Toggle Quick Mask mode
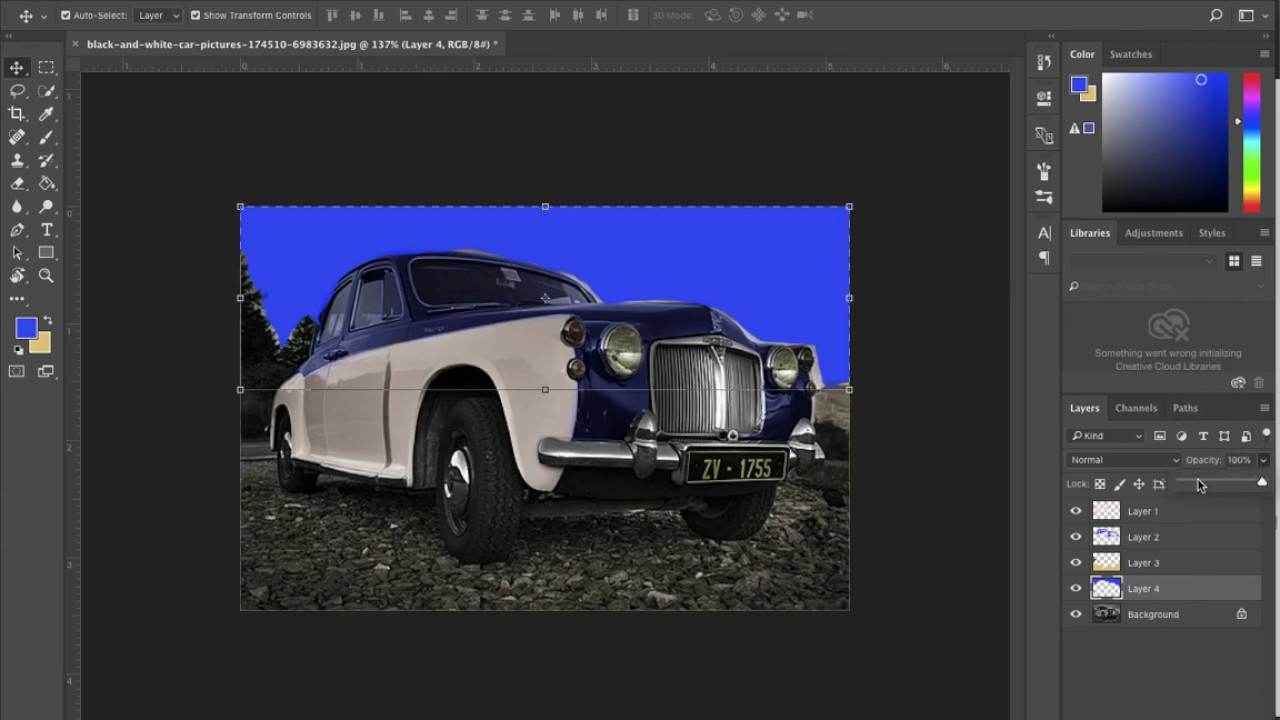 (x=17, y=372)
